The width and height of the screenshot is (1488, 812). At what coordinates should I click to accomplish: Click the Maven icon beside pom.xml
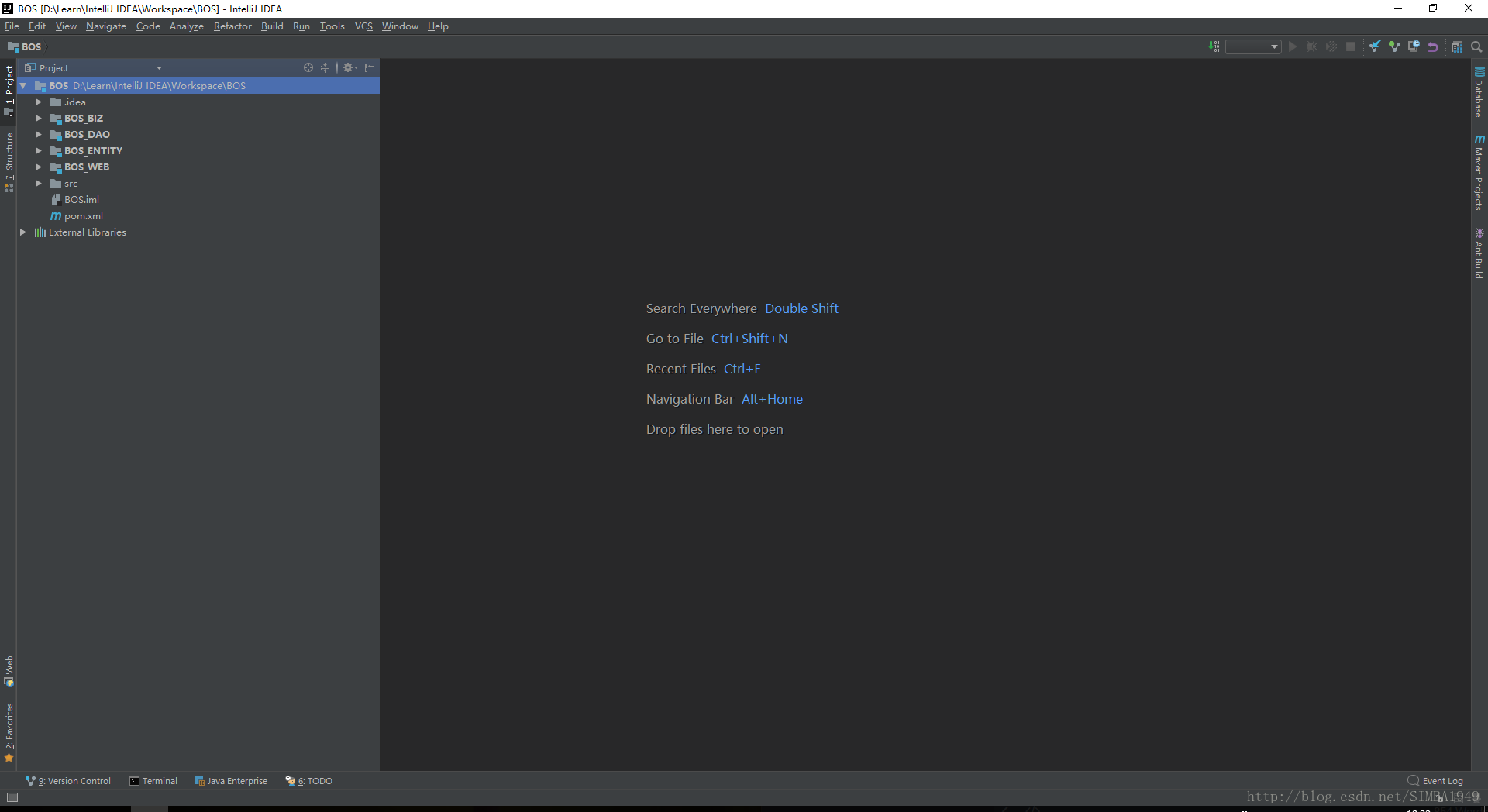click(x=56, y=216)
